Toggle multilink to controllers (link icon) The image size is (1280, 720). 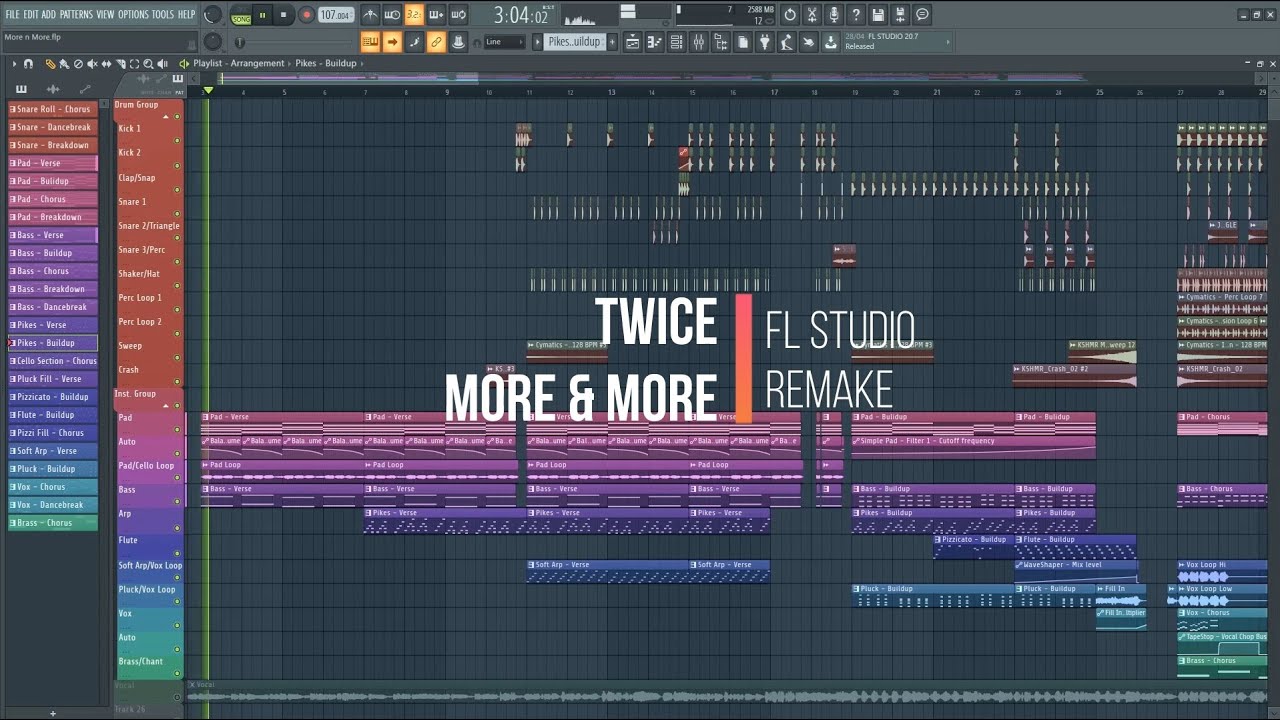[436, 42]
